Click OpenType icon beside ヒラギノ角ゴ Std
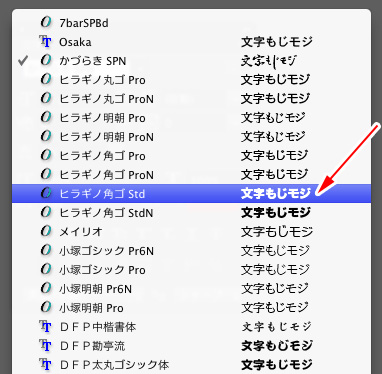Image resolution: width=382 pixels, height=374 pixels. pos(46,193)
